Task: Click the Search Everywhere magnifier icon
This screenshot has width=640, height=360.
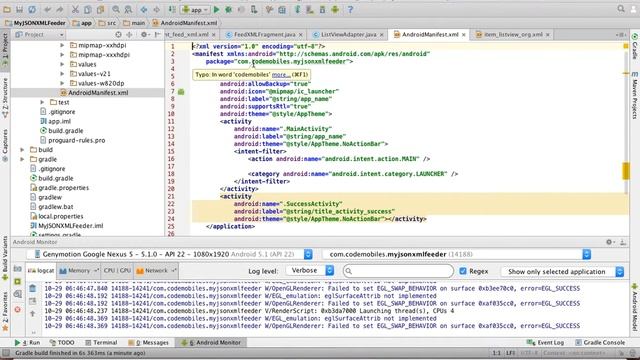Action: (x=621, y=9)
